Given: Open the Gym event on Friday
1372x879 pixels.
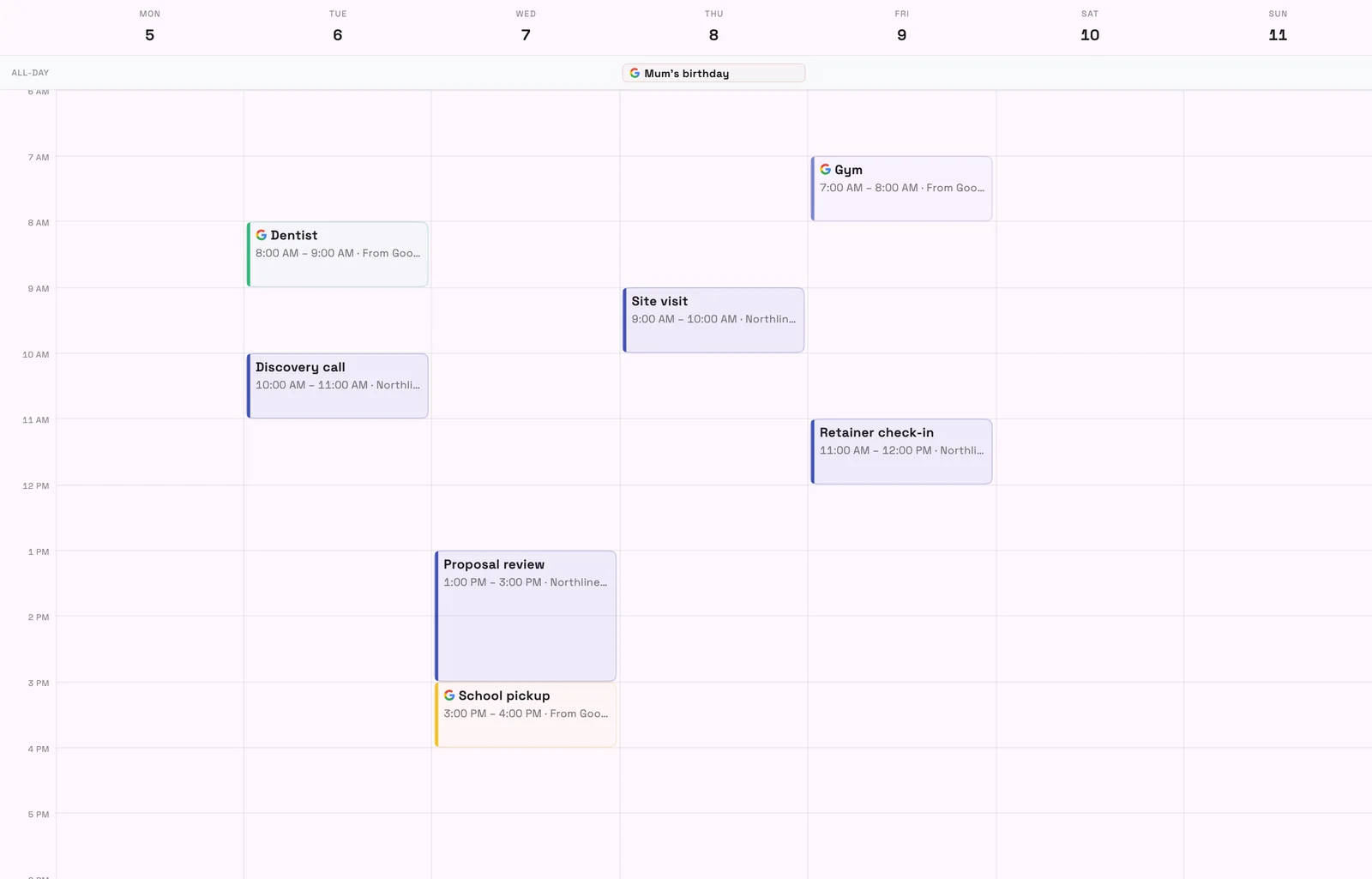Looking at the screenshot, I should [901, 189].
